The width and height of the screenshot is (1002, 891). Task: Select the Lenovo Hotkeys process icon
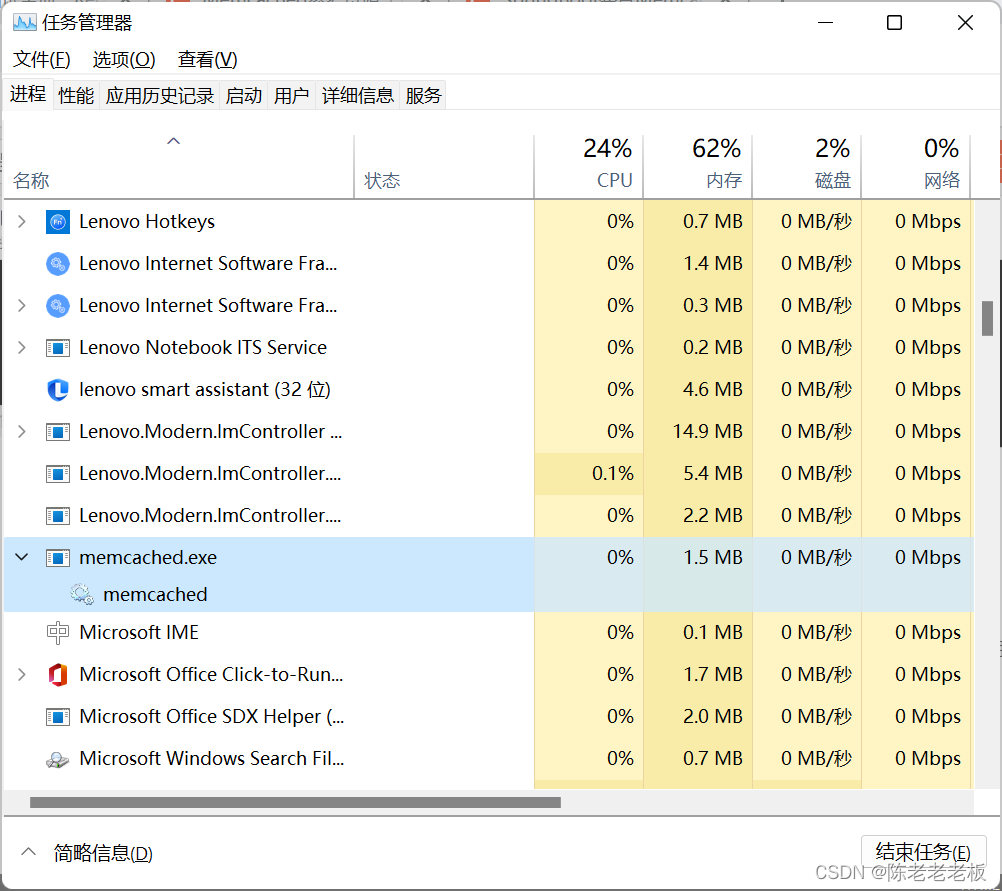[x=57, y=221]
